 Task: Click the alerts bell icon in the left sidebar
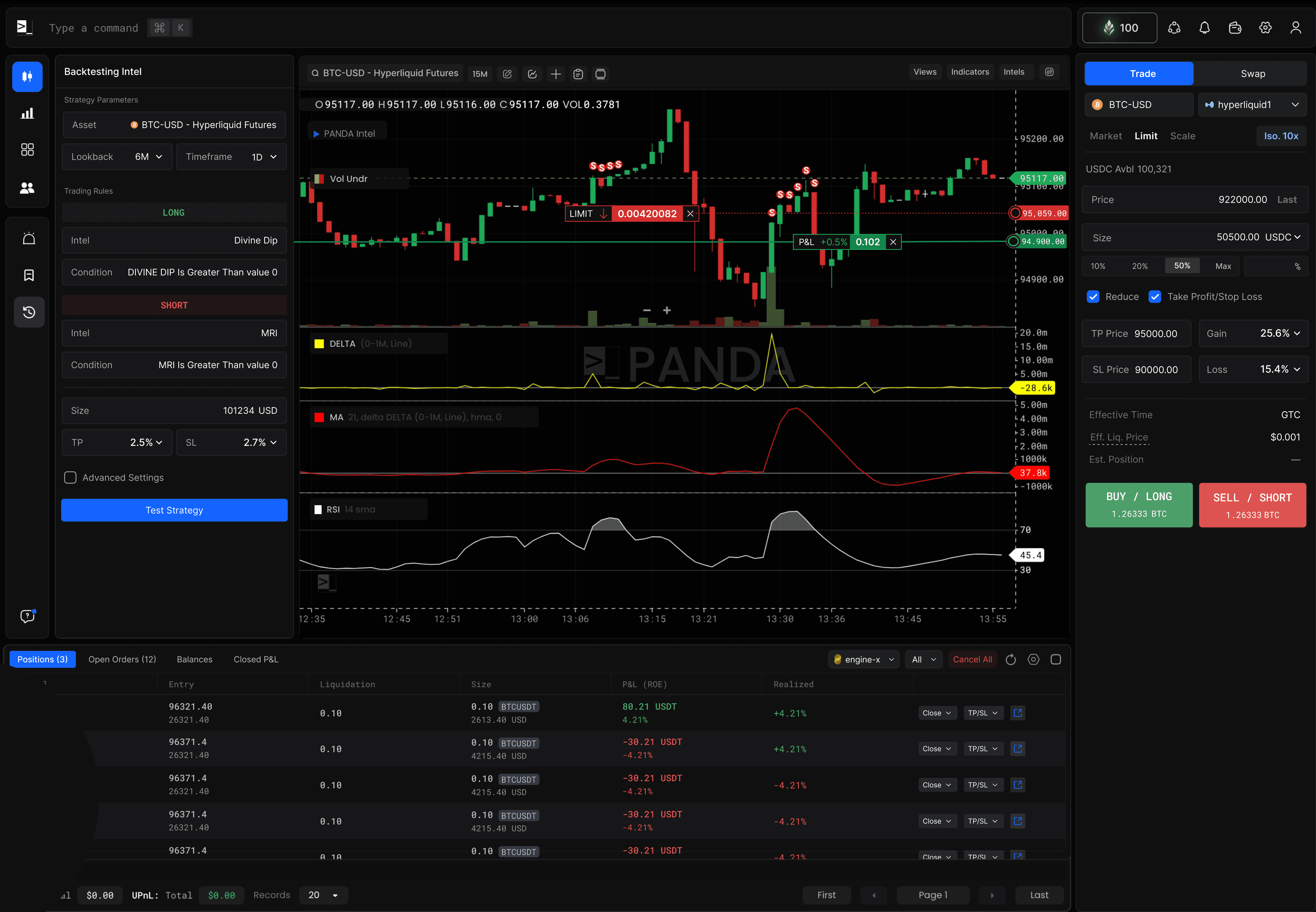(28, 238)
